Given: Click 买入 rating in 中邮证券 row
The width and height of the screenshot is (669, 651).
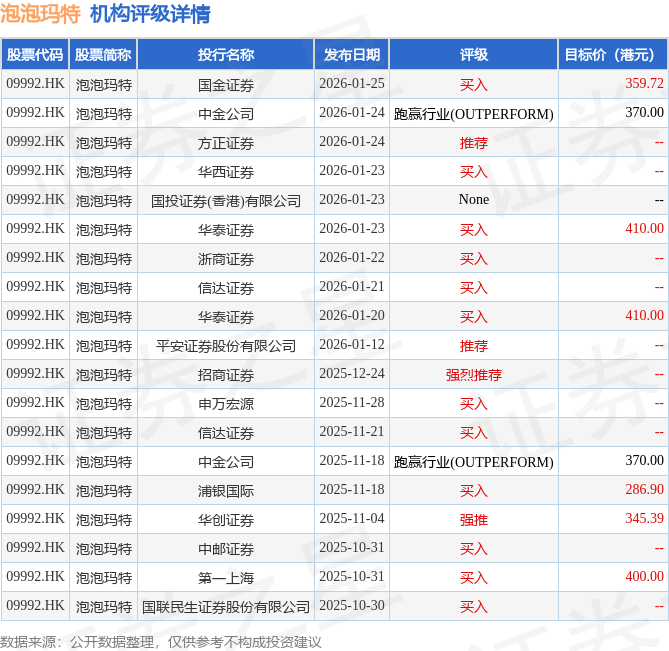Looking at the screenshot, I should [x=474, y=549].
